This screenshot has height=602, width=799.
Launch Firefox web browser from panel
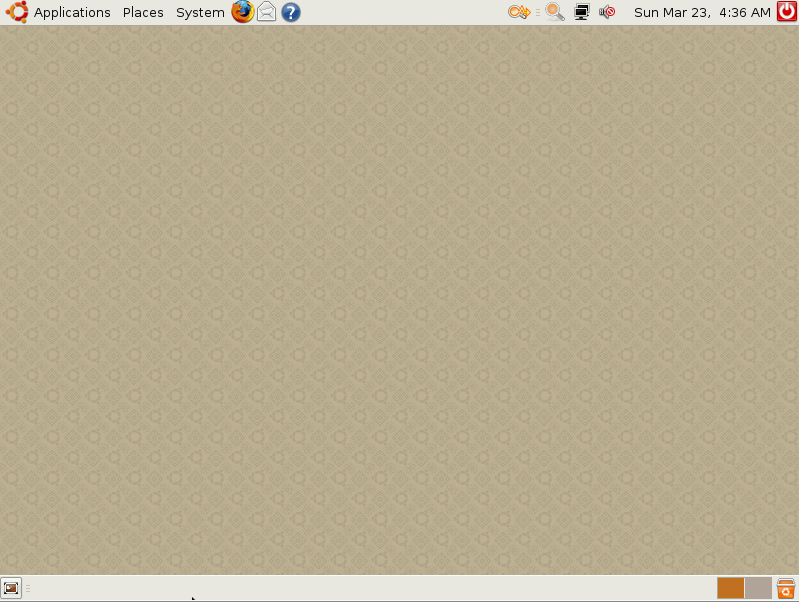point(243,12)
